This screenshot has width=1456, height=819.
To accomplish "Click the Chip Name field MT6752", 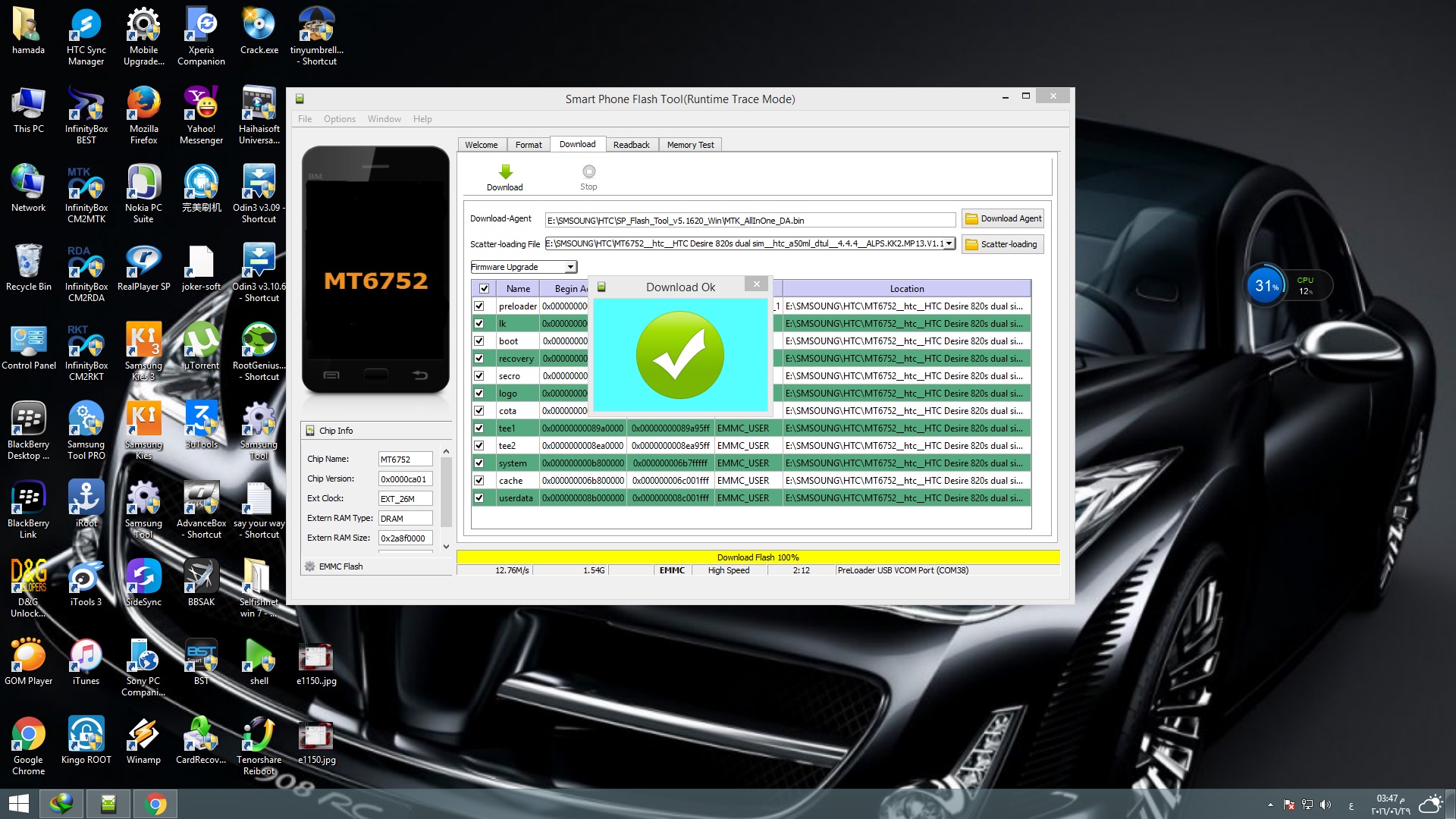I will click(x=405, y=460).
